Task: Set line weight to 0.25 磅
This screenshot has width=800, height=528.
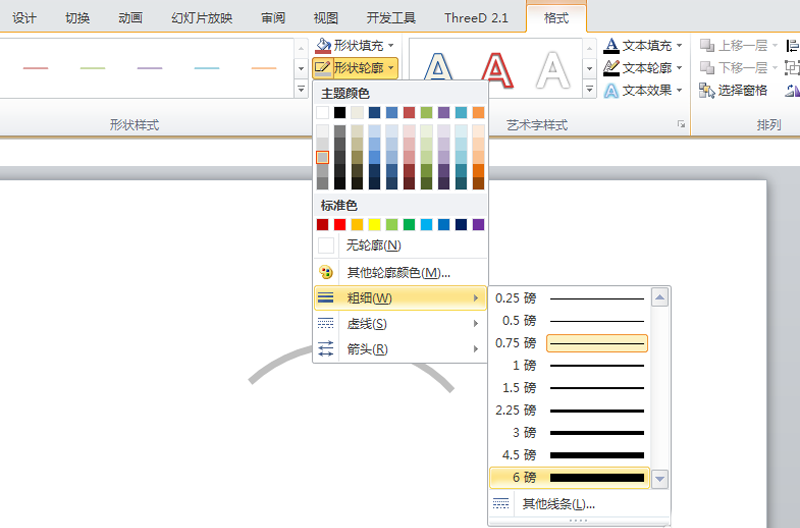Action: tap(569, 298)
